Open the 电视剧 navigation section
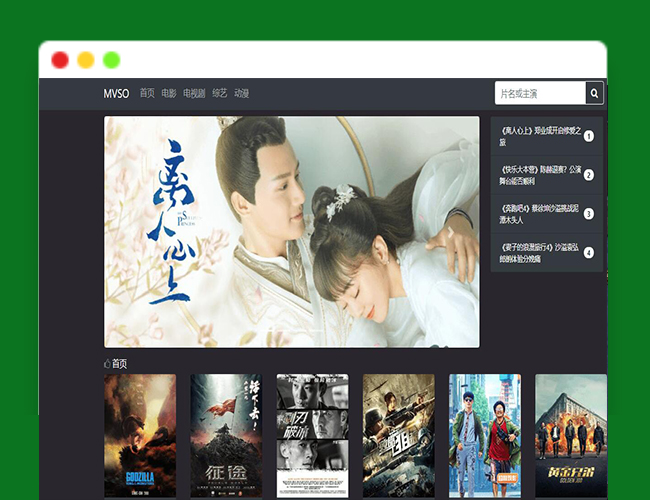The image size is (650, 500). point(193,93)
